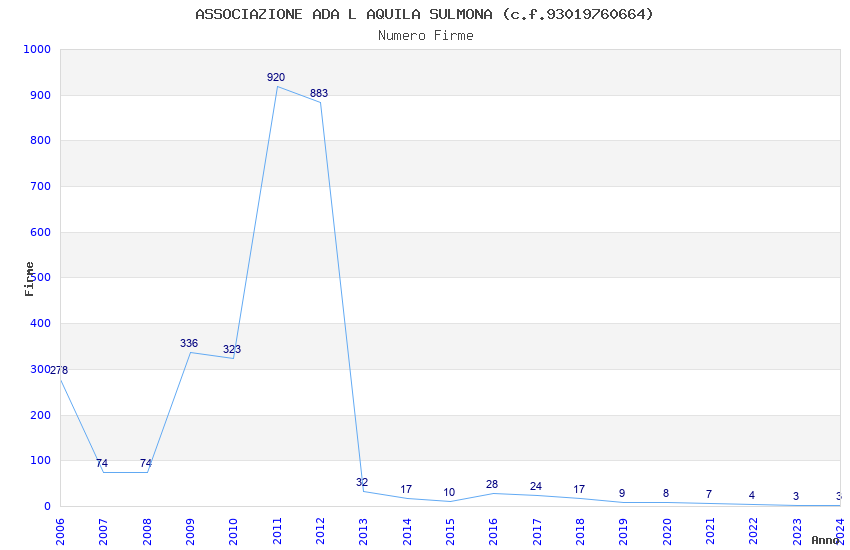
Task: Click the x-axis year 2017
Action: [537, 531]
